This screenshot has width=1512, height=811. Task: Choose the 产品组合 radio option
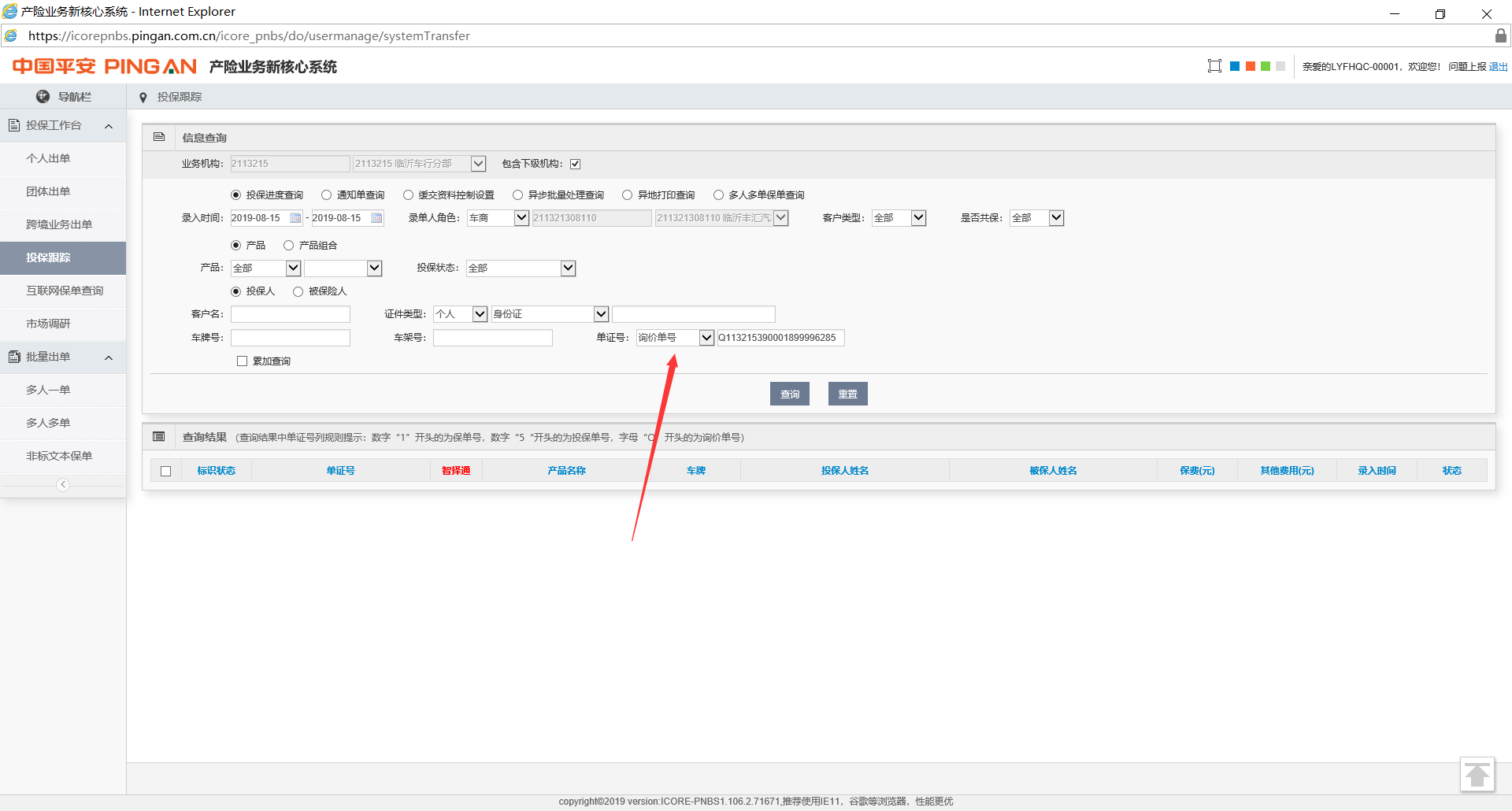288,246
